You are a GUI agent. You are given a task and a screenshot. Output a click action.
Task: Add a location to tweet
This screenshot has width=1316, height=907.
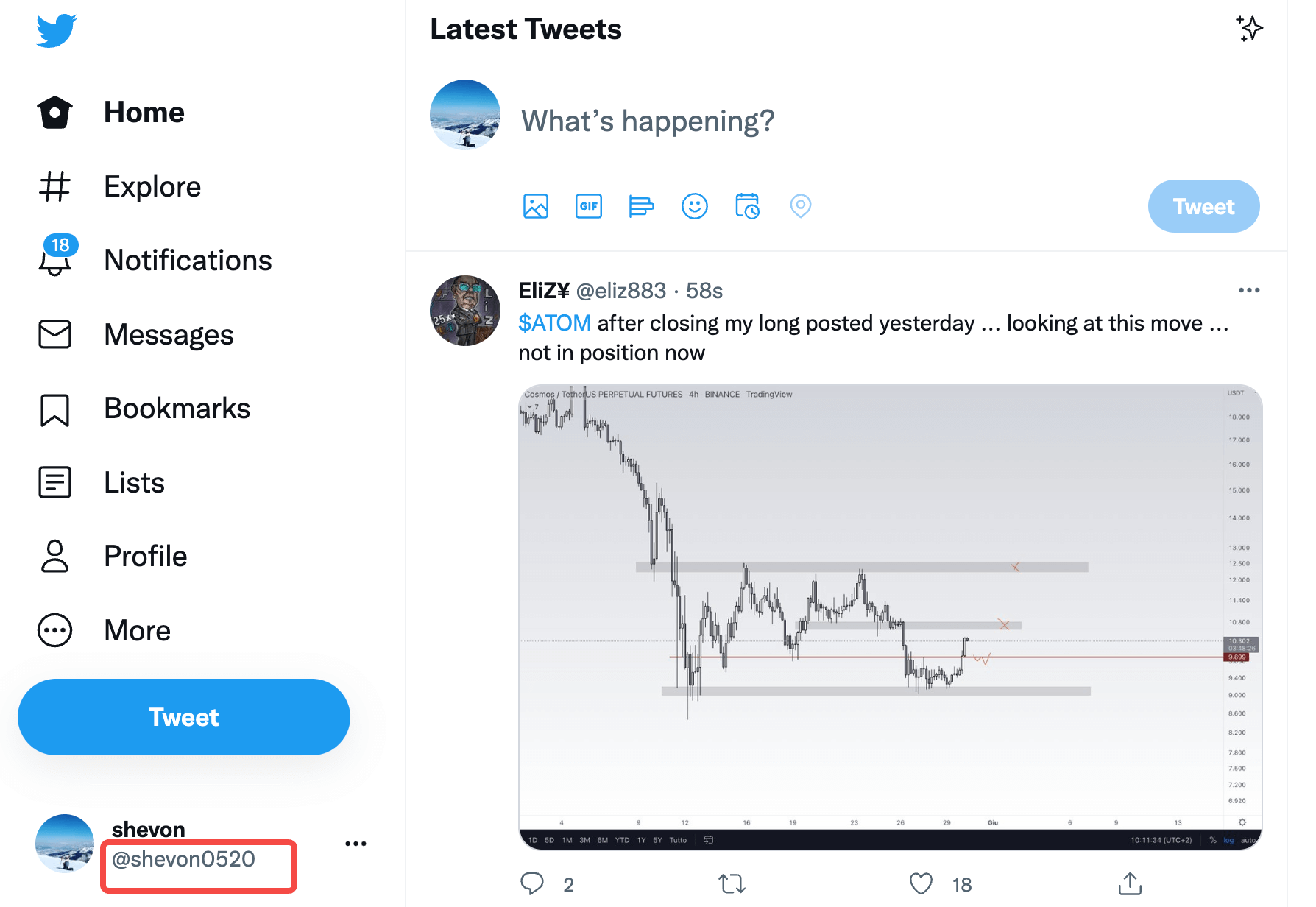[800, 206]
